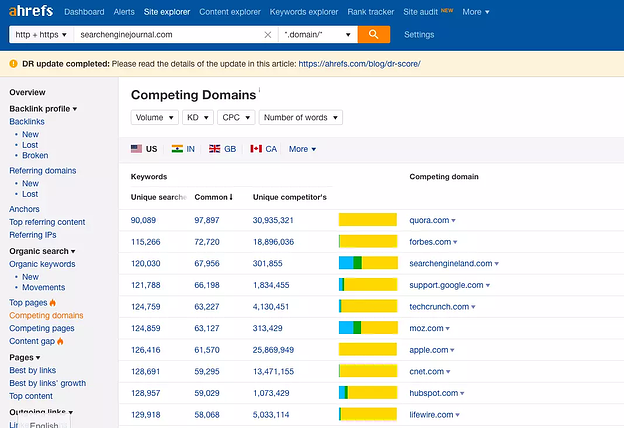The height and width of the screenshot is (428, 624).
Task: Click the 97,897 common keywords value
Action: click(207, 220)
